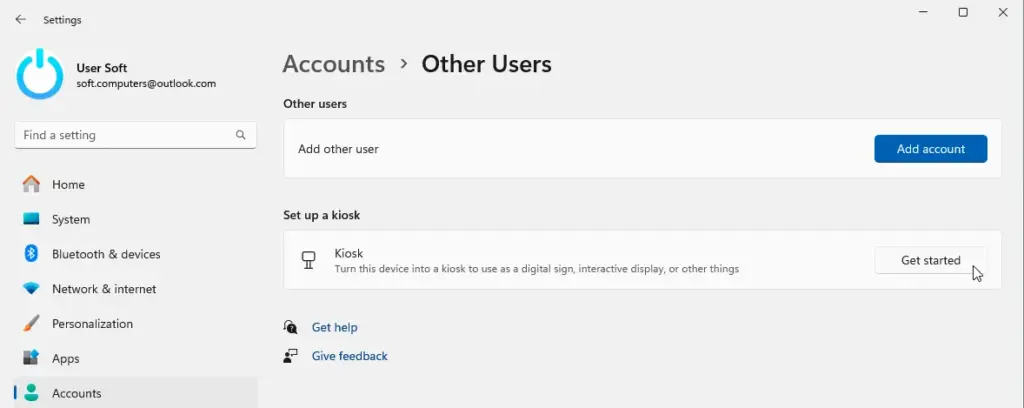Click the Give feedback person icon
Screen dimensions: 1024x408
(291, 356)
